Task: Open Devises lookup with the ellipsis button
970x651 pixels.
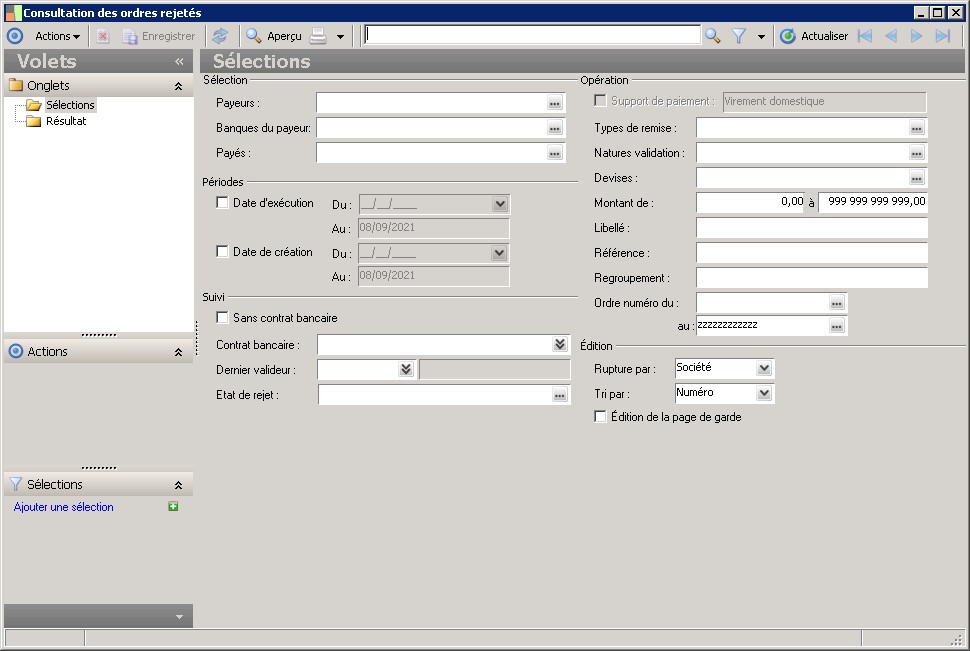Action: point(916,178)
